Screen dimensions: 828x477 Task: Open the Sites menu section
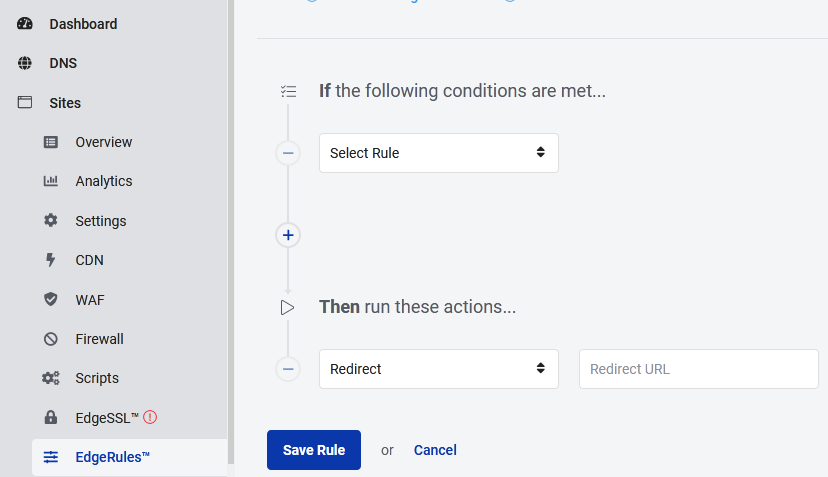point(65,103)
